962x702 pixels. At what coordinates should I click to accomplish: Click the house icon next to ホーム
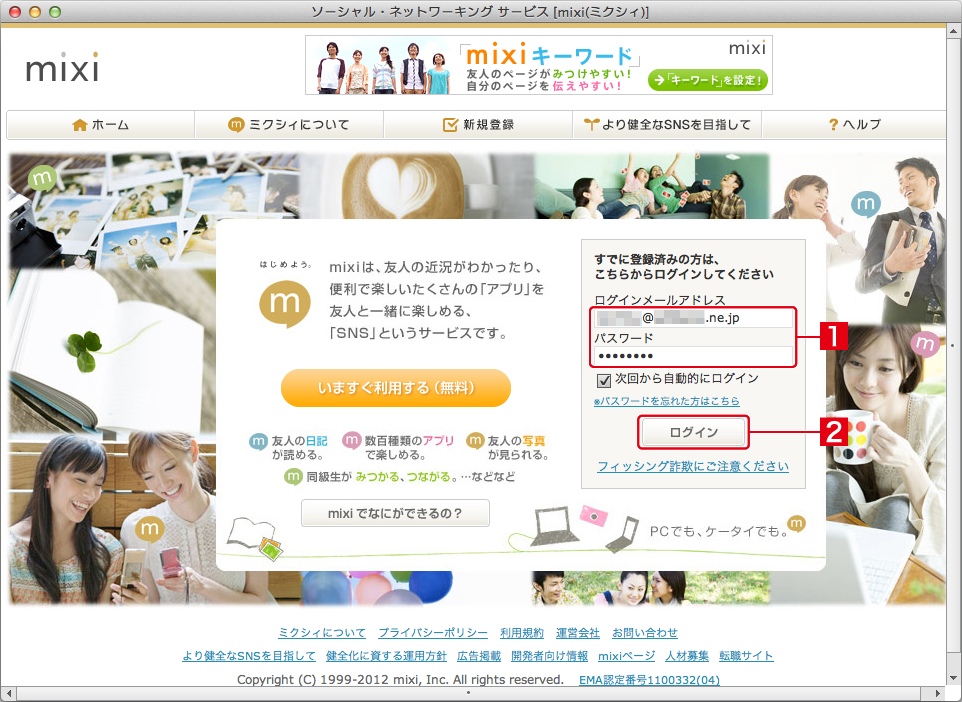[x=80, y=125]
